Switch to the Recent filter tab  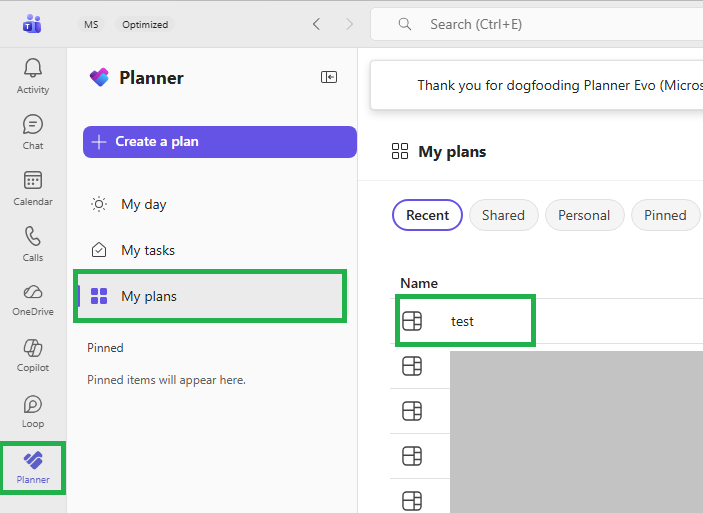click(427, 215)
